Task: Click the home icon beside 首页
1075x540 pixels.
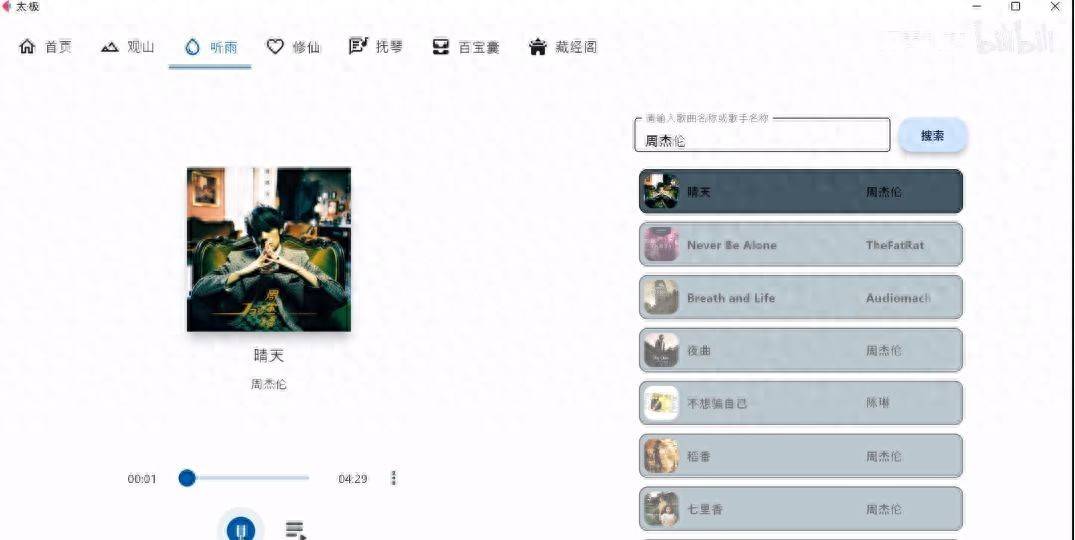Action: coord(27,47)
